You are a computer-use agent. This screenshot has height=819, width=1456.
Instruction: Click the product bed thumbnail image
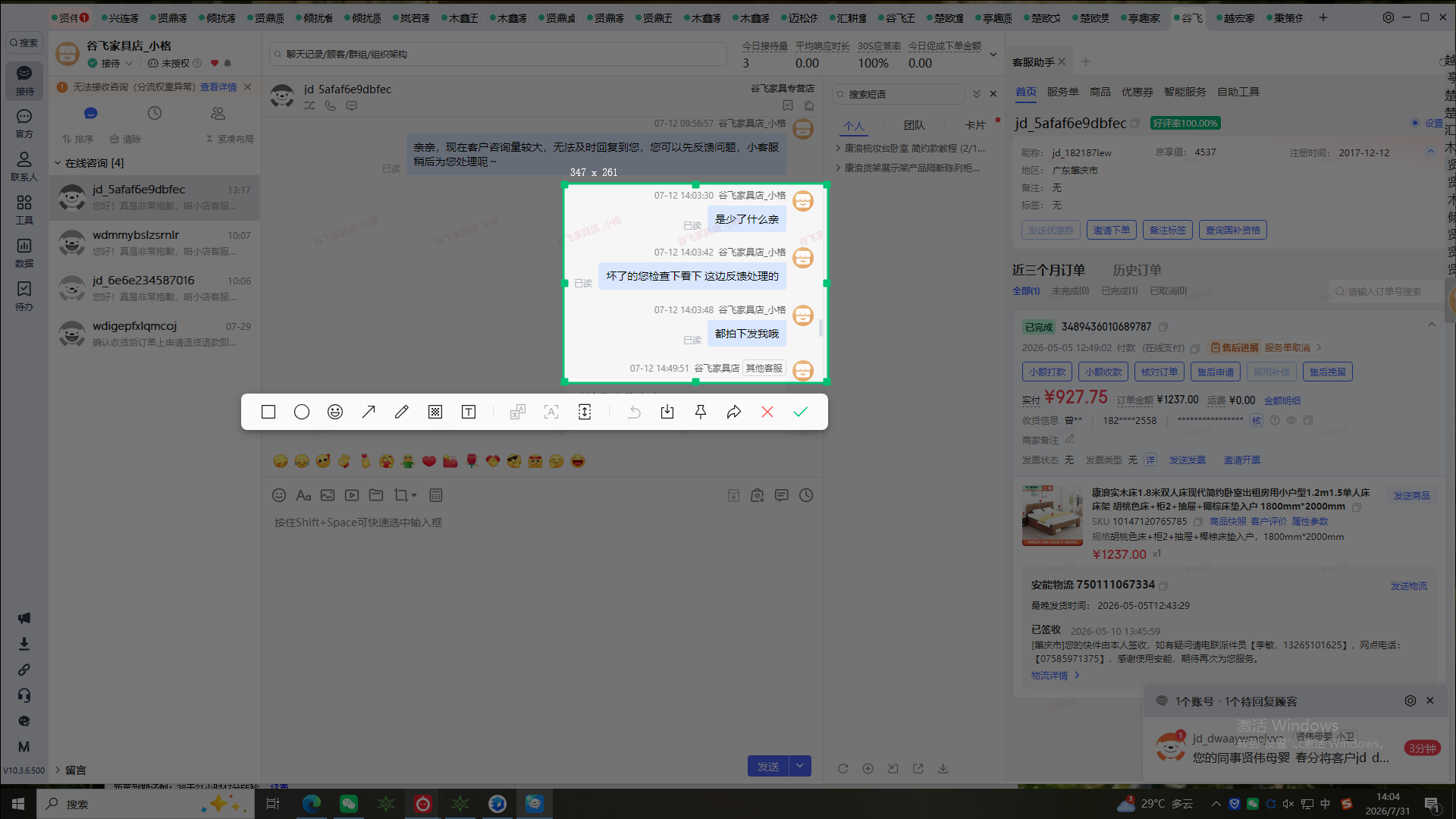pyautogui.click(x=1052, y=516)
